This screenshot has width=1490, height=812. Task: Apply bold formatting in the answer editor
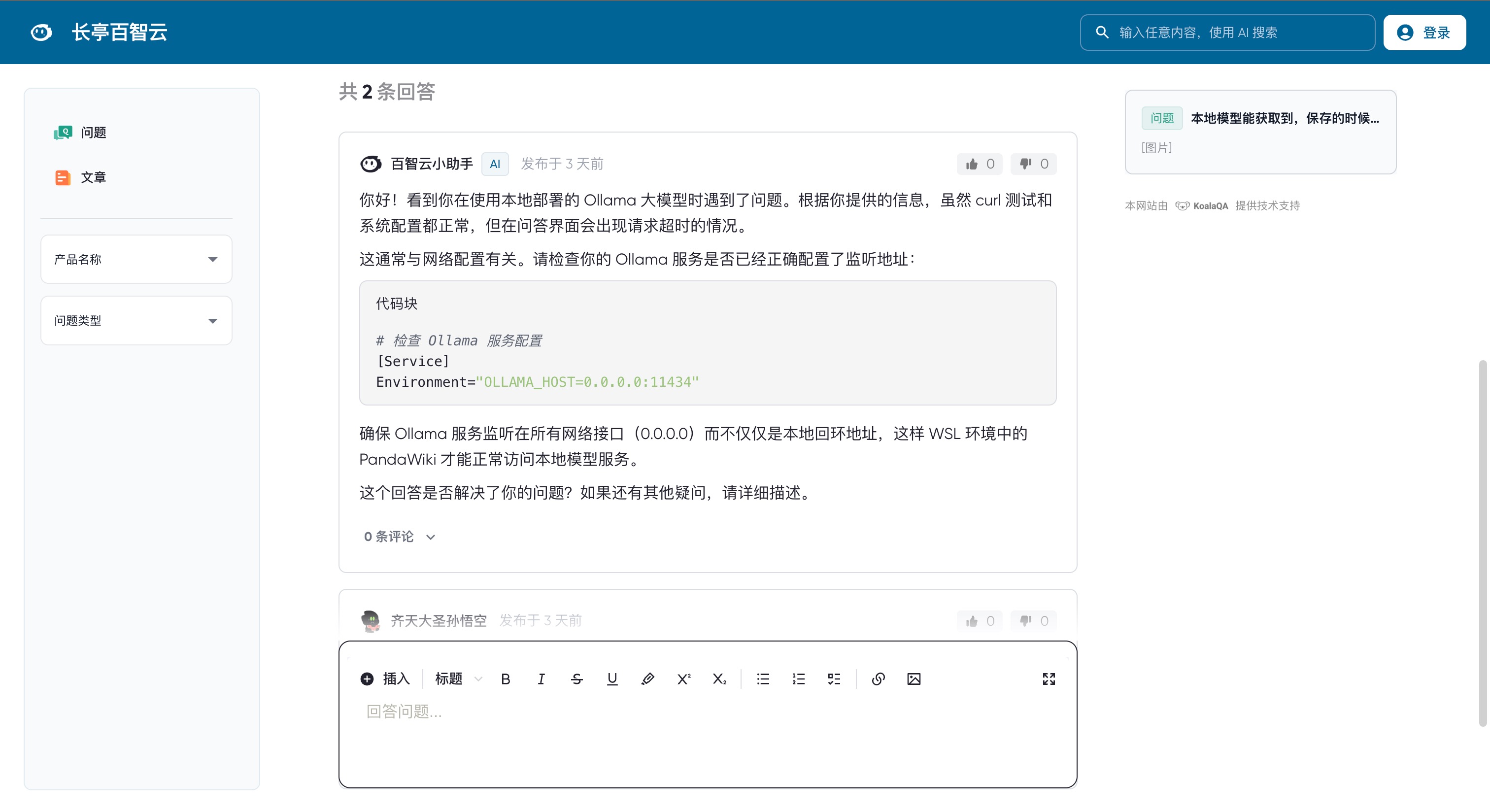click(x=506, y=679)
